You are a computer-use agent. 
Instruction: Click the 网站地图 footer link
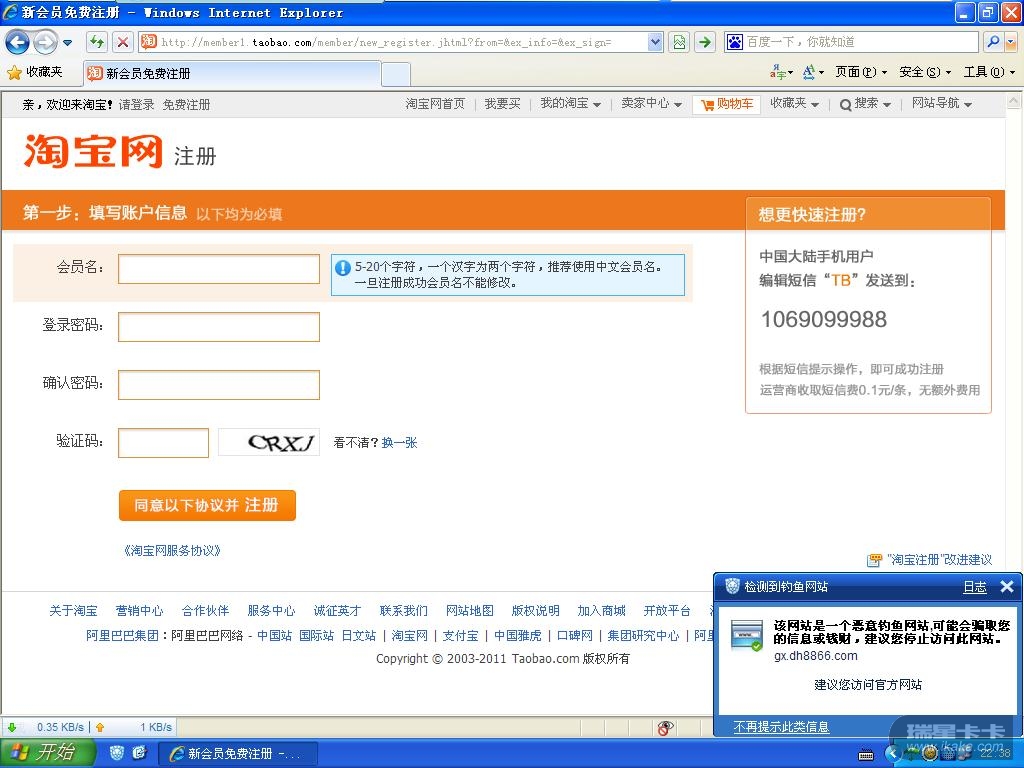470,611
